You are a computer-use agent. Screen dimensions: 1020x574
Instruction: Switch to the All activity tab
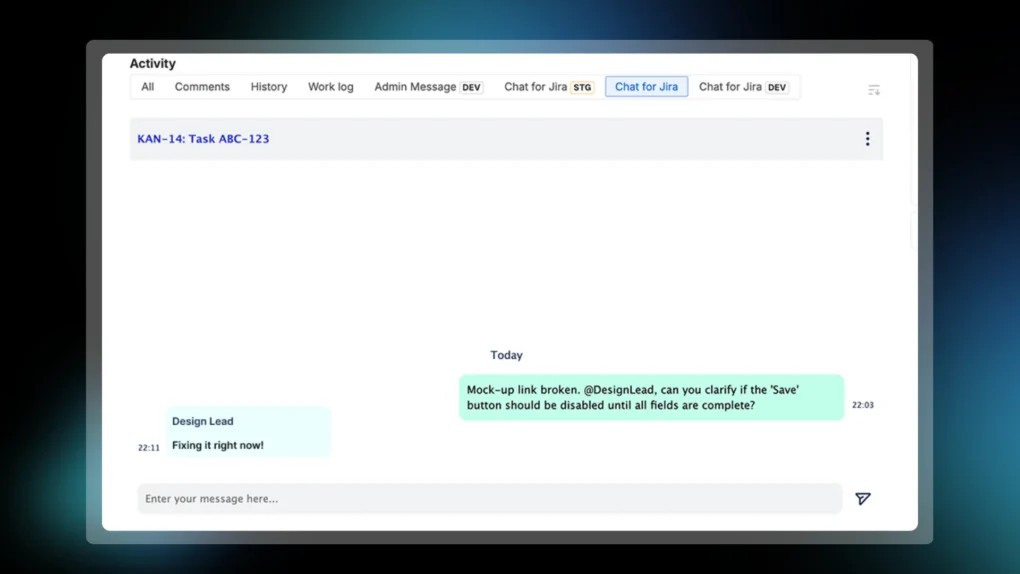coord(148,87)
